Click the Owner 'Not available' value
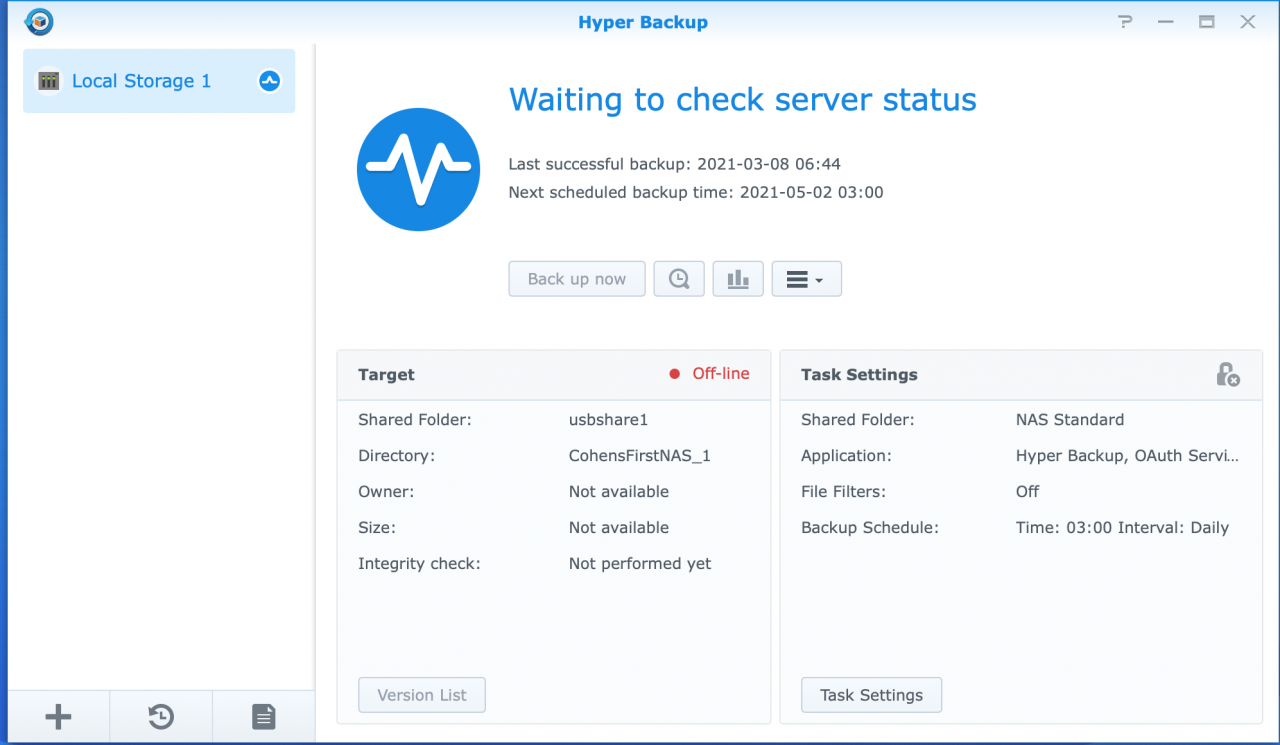 pyautogui.click(x=619, y=492)
